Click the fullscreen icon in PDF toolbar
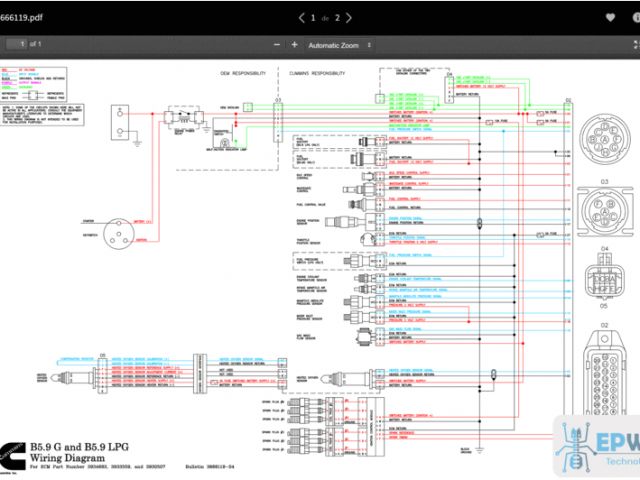Viewport: 640px width, 480px height. (633, 45)
